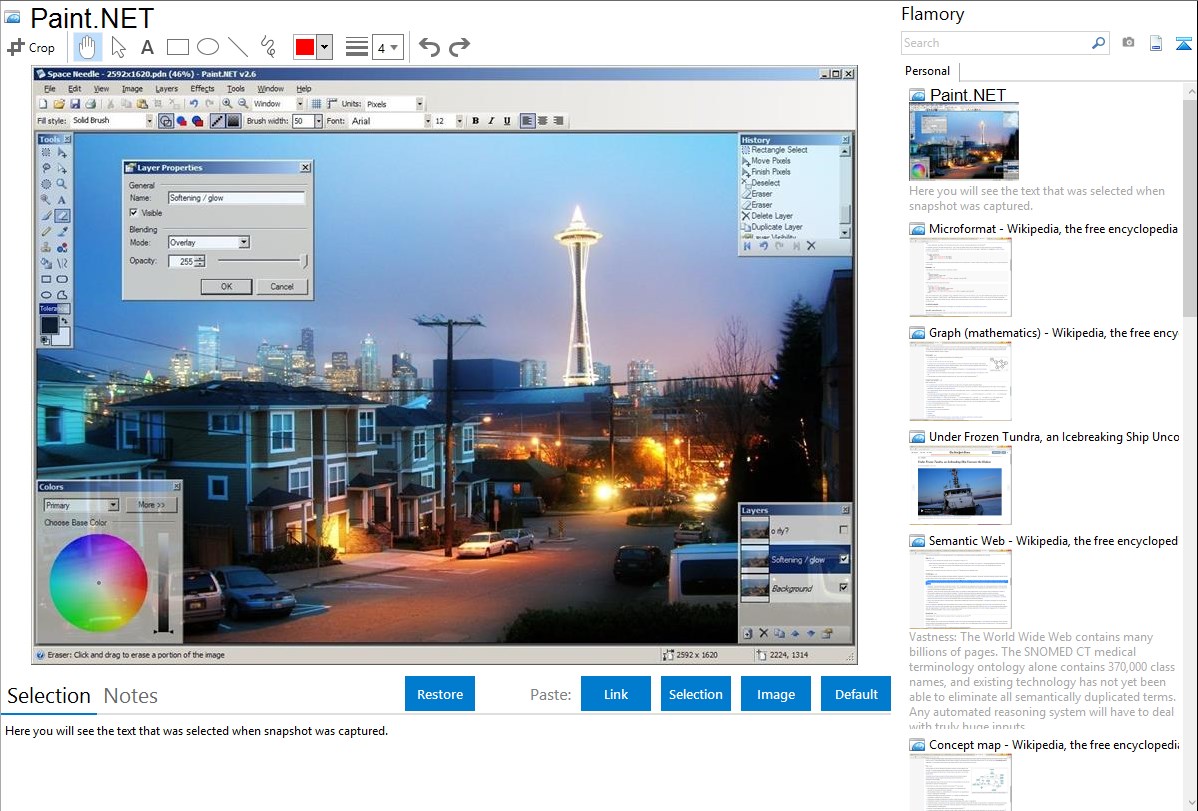Click the camera capture icon

point(1128,43)
